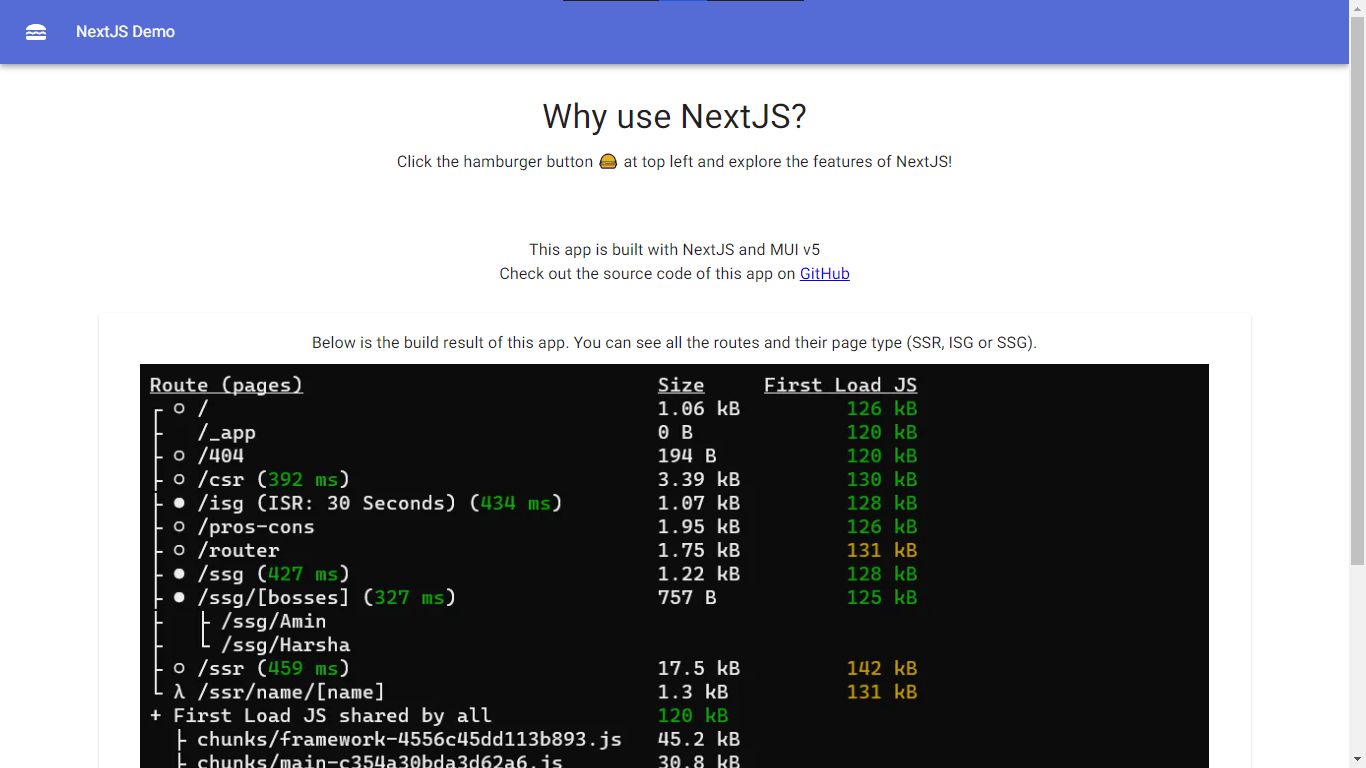Screen dimensions: 1366x768
Task: Click the vertical page scrollbar thumb
Action: (x=1357, y=290)
